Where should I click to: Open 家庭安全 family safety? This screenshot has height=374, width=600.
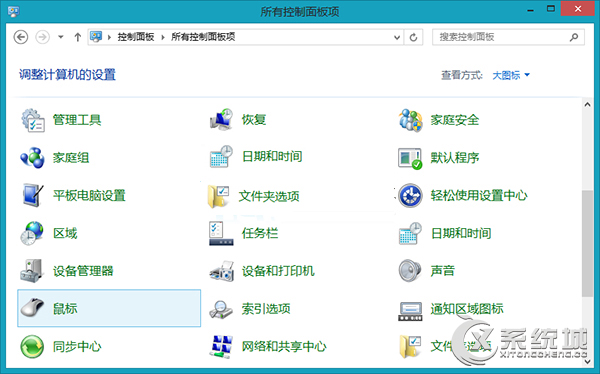439,120
